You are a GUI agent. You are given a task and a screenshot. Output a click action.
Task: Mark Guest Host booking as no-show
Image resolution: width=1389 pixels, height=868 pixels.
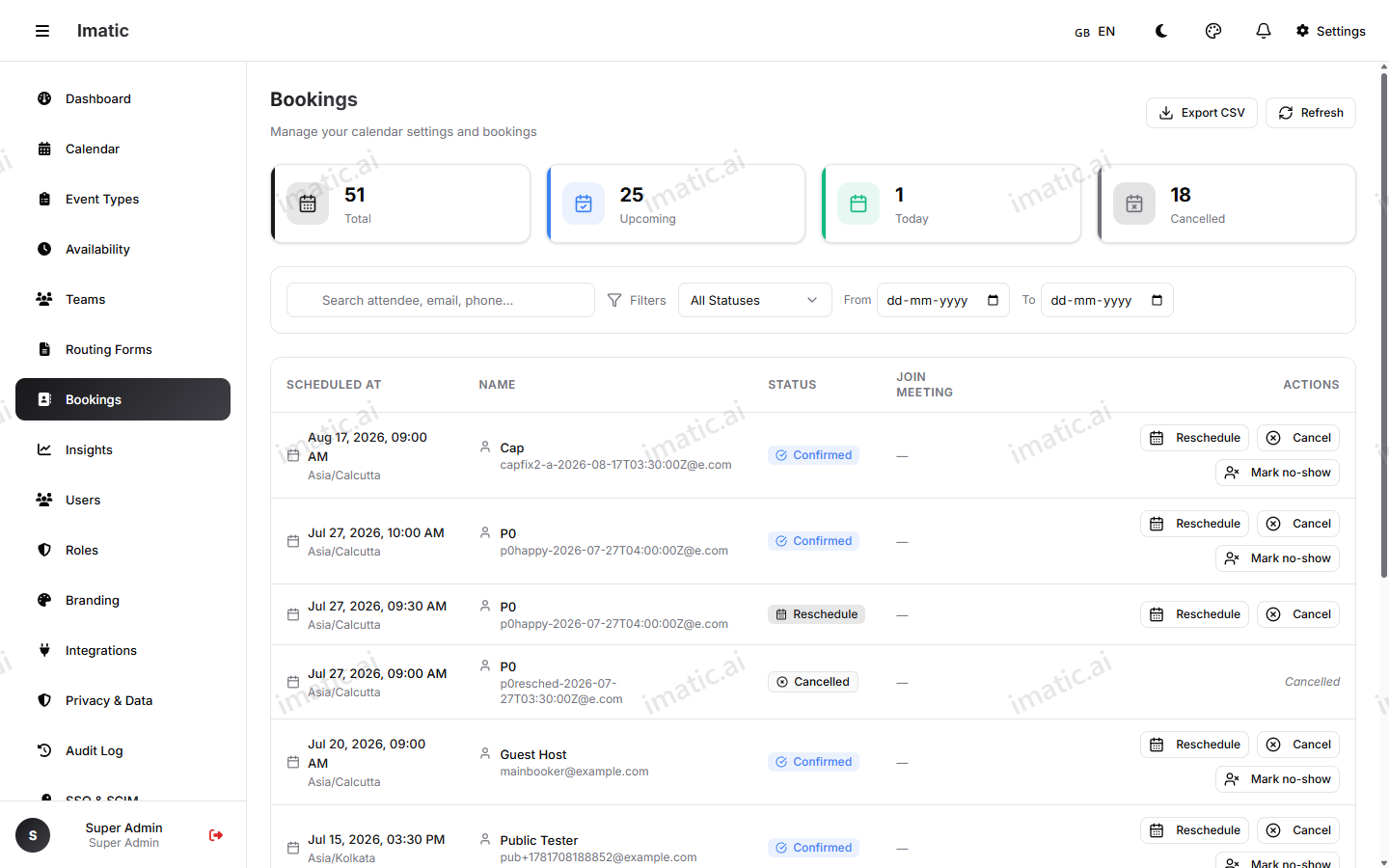point(1278,779)
